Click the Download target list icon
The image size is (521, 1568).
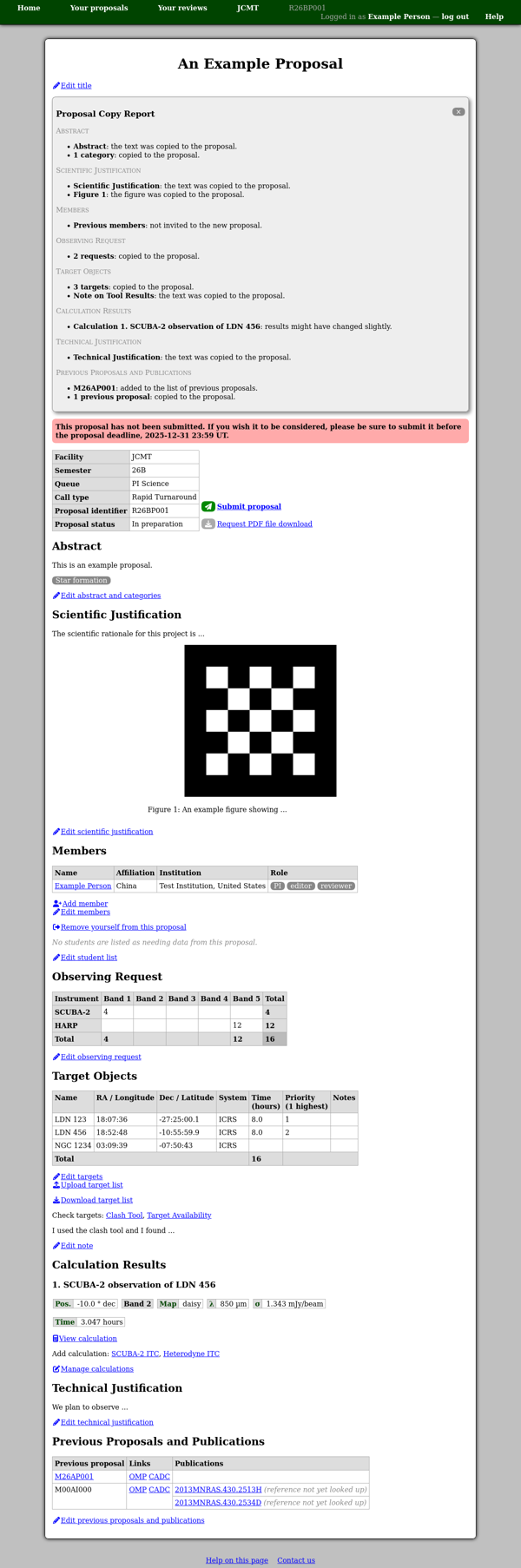[x=56, y=1200]
